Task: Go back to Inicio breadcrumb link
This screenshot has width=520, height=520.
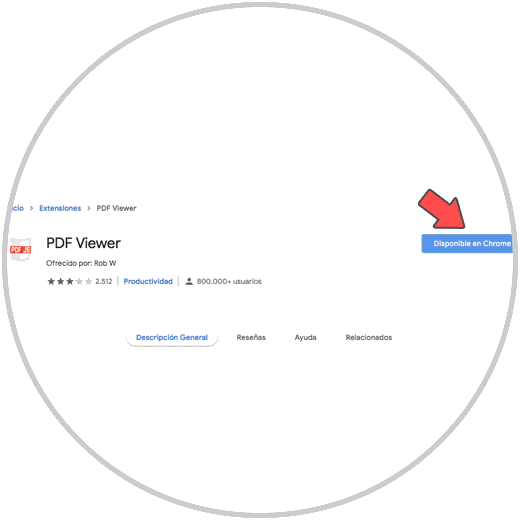Action: tap(17, 208)
